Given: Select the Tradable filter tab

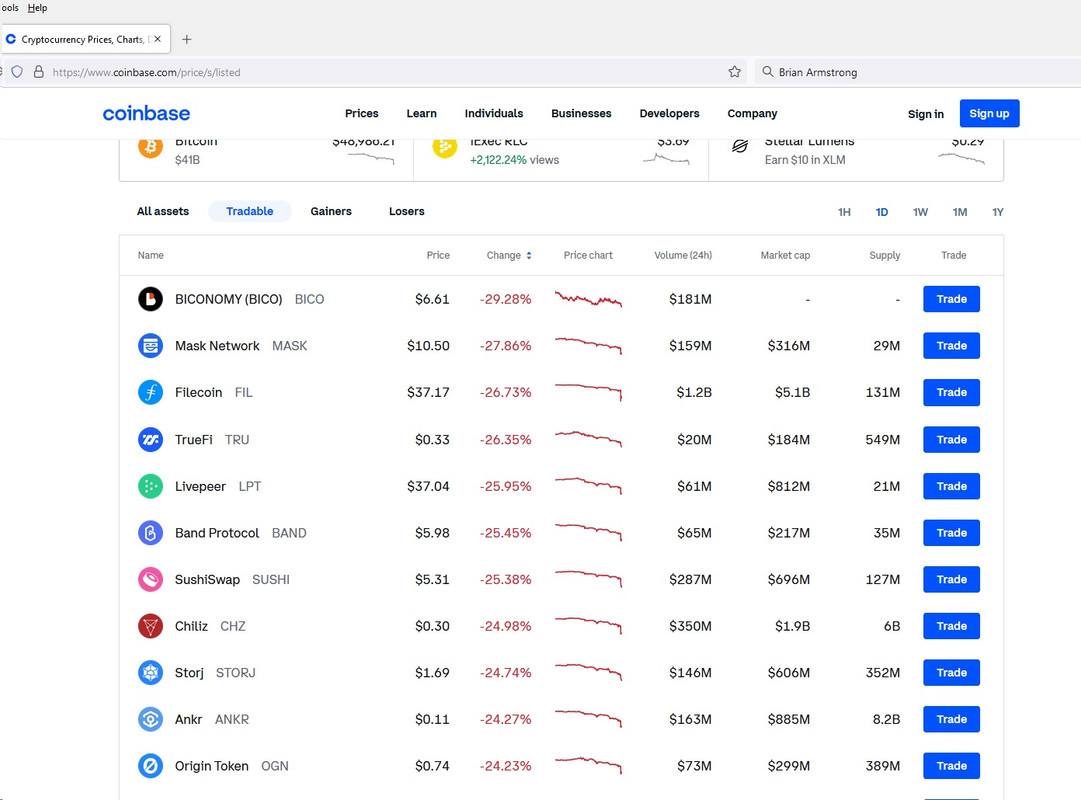Looking at the screenshot, I should pos(250,211).
